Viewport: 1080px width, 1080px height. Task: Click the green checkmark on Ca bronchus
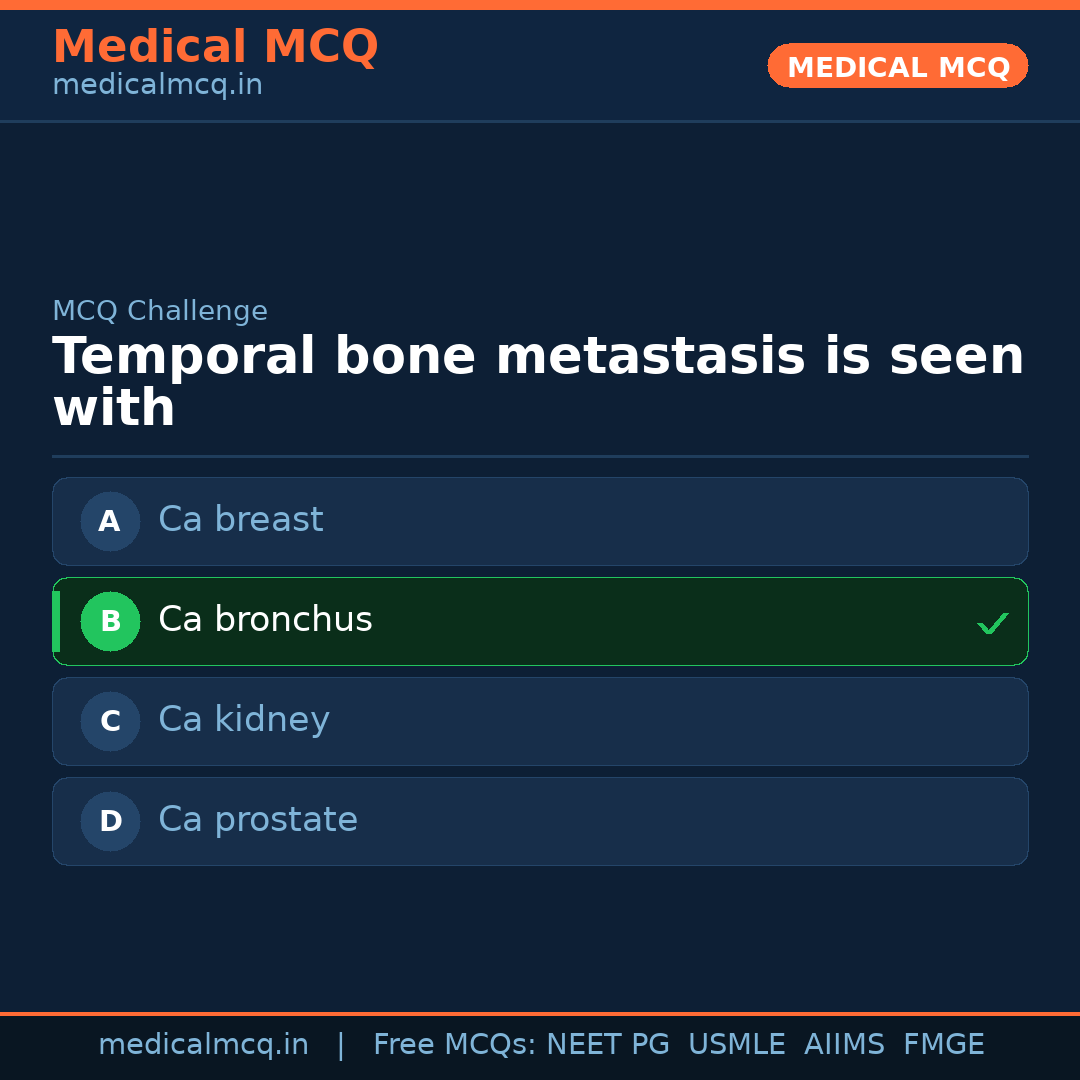point(992,623)
